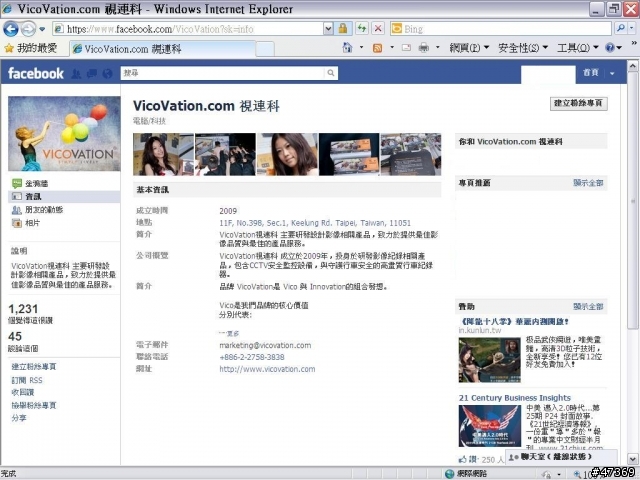Click the security lock icon
Image resolution: width=640 pixels, height=480 pixels.
343,29
